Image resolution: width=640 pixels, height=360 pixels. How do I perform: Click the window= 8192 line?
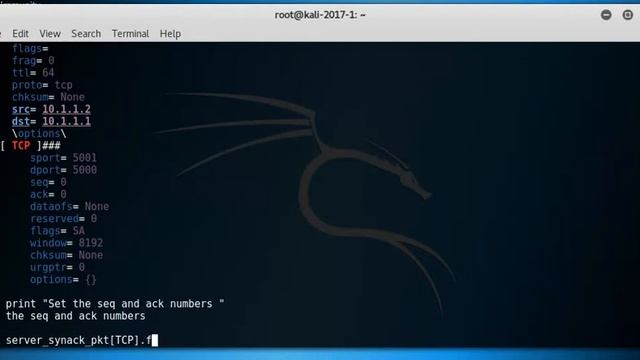[x=67, y=243]
